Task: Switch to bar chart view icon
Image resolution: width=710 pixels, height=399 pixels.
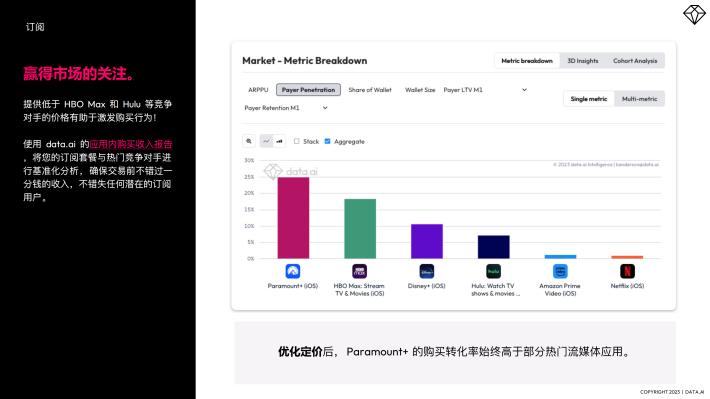Action: point(279,141)
